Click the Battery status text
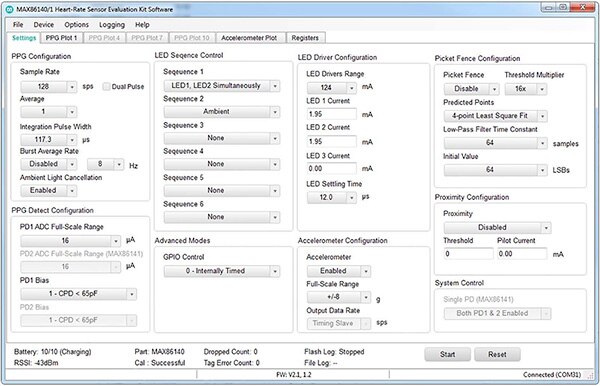Image resolution: width=600 pixels, height=386 pixels. (x=52, y=352)
